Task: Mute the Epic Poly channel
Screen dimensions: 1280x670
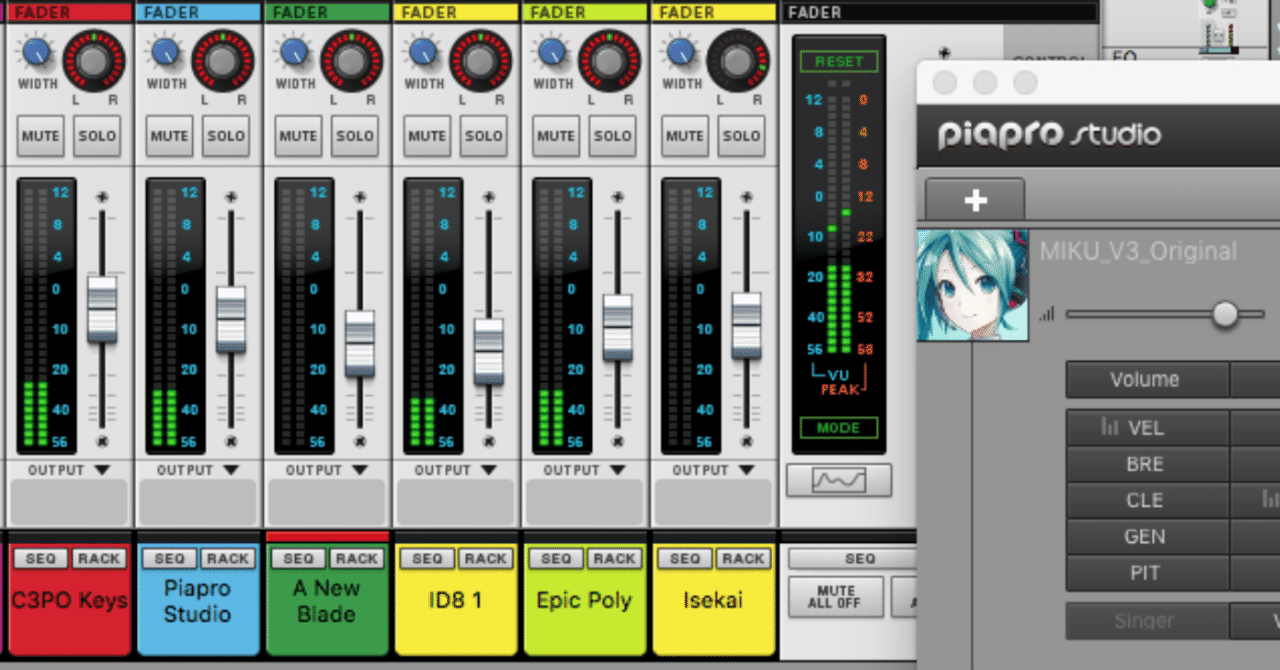Action: point(556,136)
